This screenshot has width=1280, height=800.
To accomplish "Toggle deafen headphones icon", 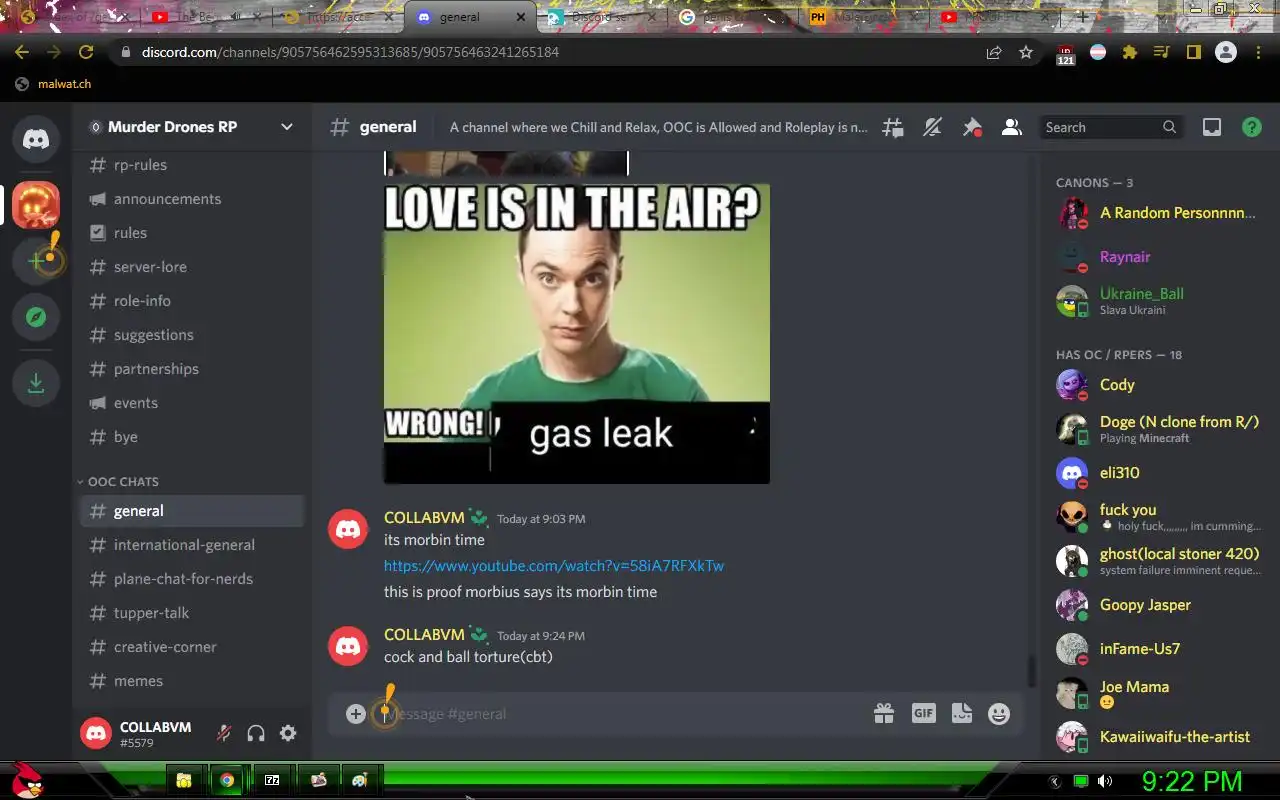I will [256, 733].
